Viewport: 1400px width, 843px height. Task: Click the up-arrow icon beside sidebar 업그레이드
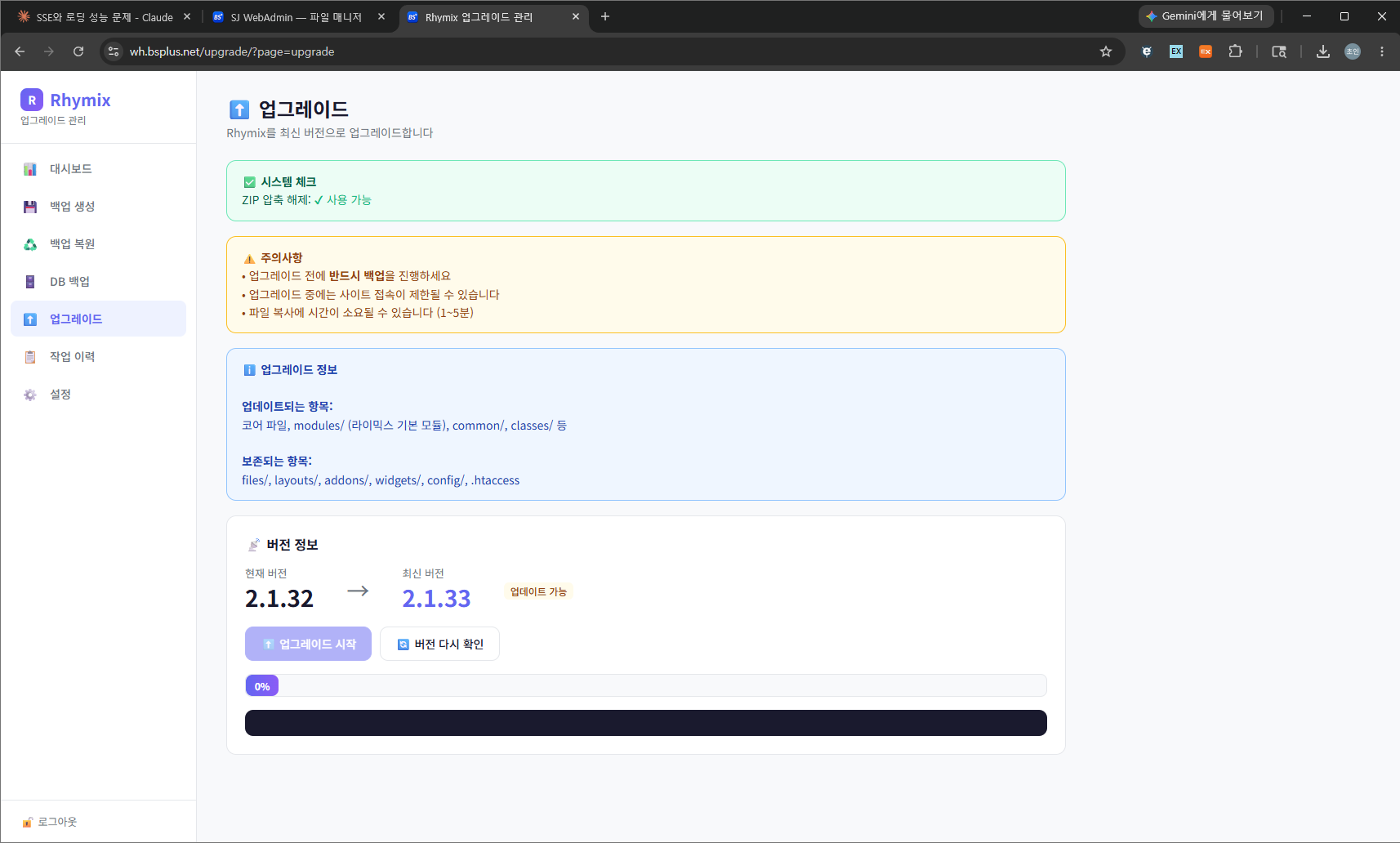pos(30,319)
